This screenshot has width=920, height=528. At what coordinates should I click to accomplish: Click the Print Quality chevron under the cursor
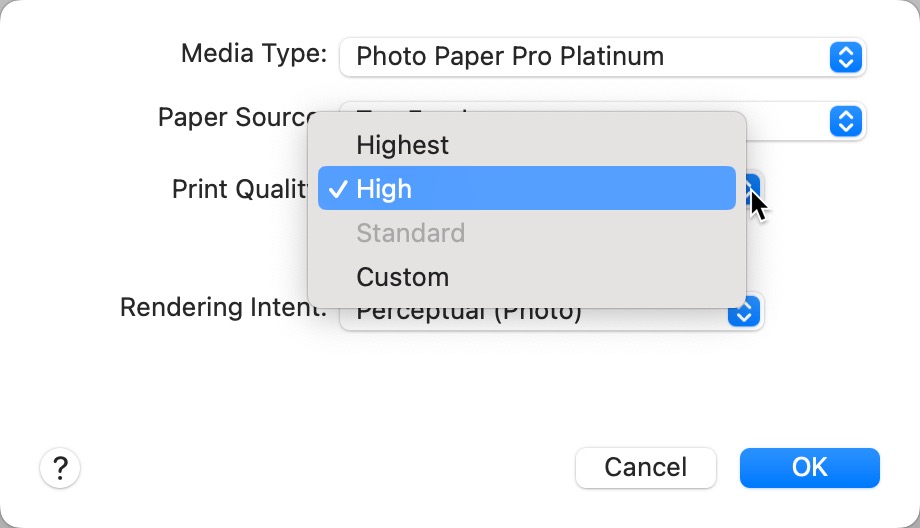[754, 186]
